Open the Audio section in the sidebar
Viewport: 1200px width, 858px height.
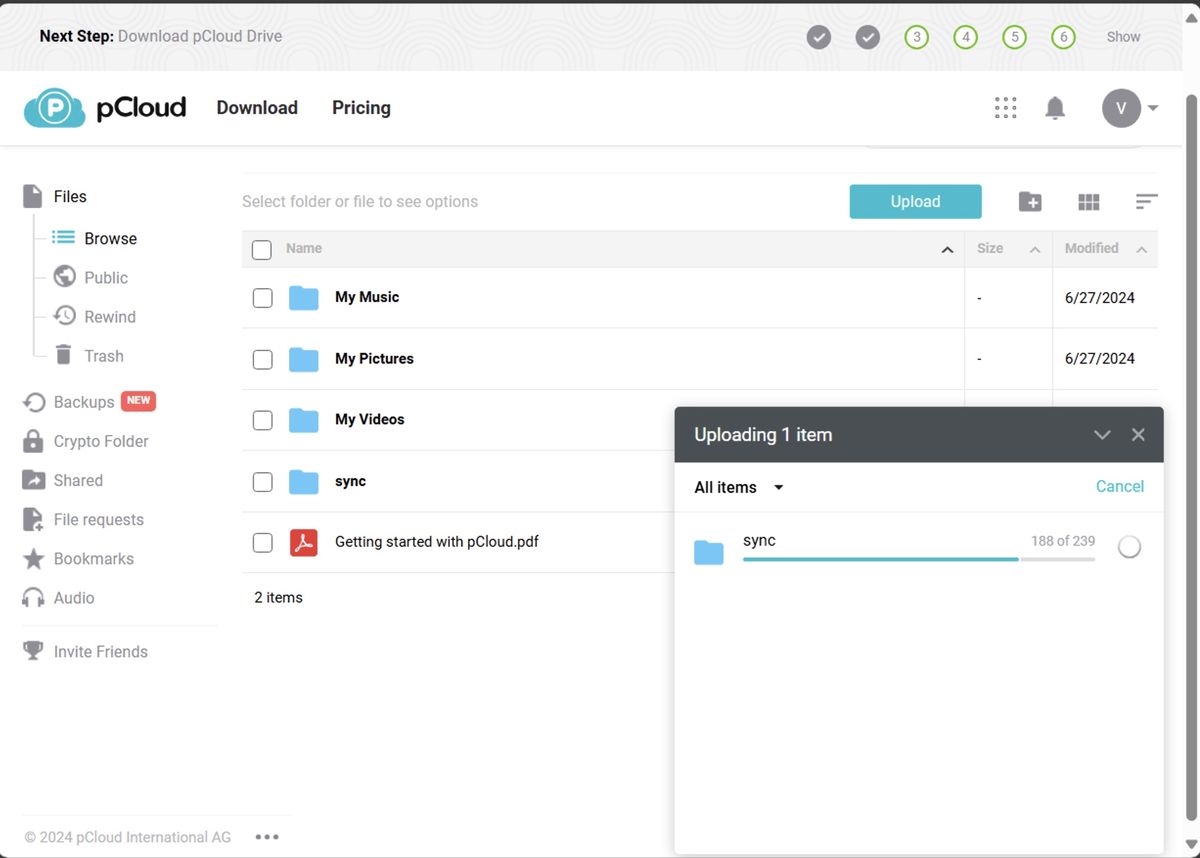71,597
